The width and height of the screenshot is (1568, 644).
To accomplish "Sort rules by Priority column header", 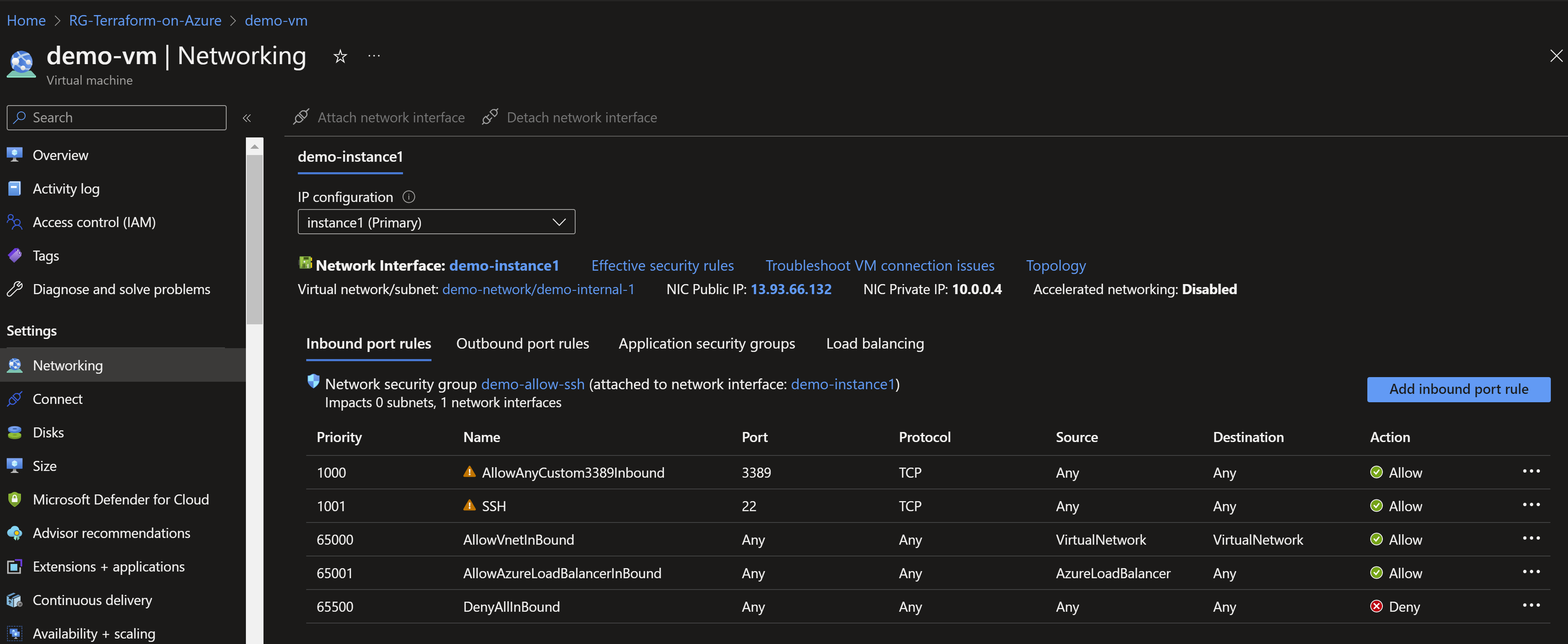I will pos(339,437).
